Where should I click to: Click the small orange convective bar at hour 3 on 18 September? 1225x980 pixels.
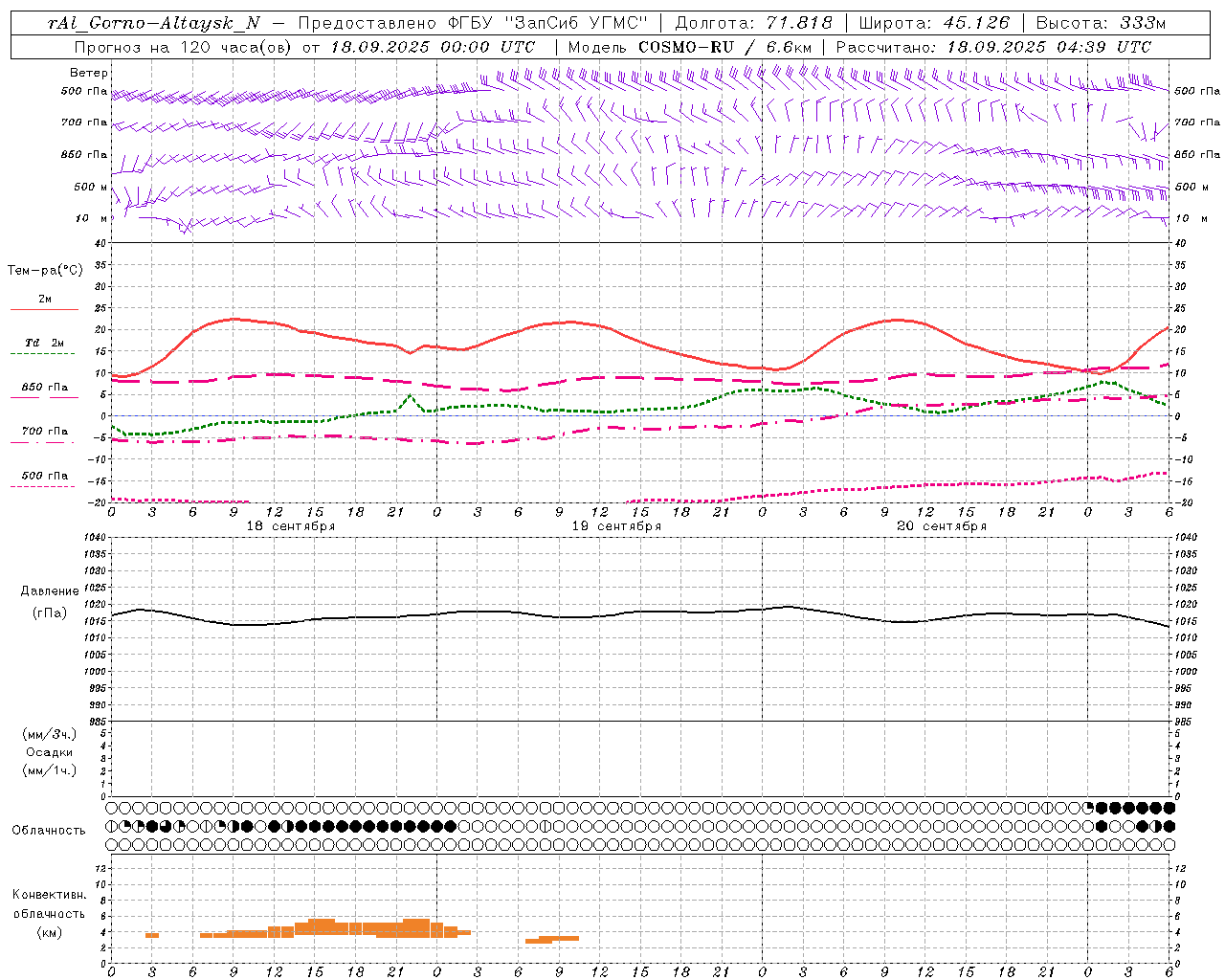[x=152, y=935]
